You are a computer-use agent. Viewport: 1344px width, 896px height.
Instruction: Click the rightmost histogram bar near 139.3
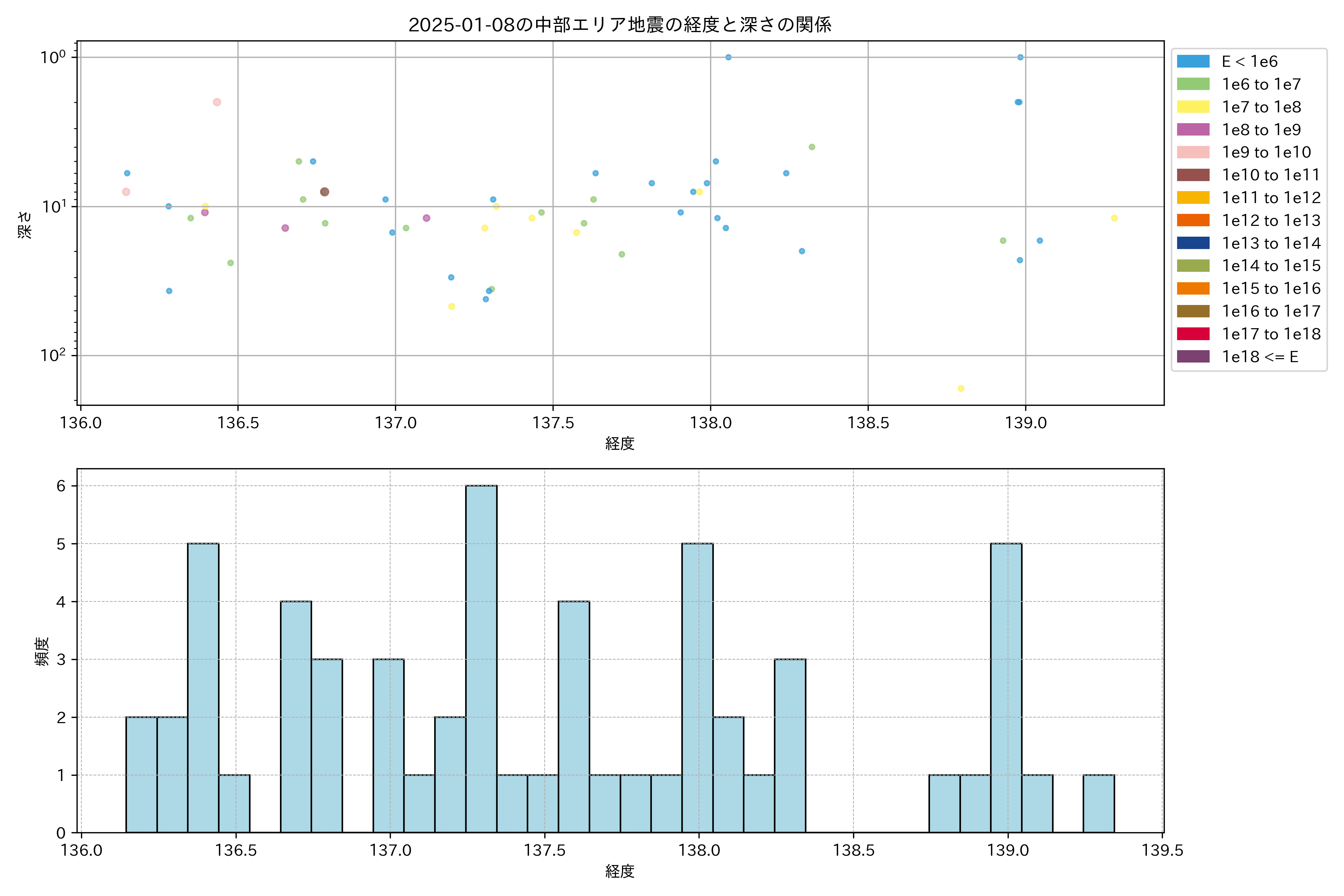pyautogui.click(x=1098, y=803)
